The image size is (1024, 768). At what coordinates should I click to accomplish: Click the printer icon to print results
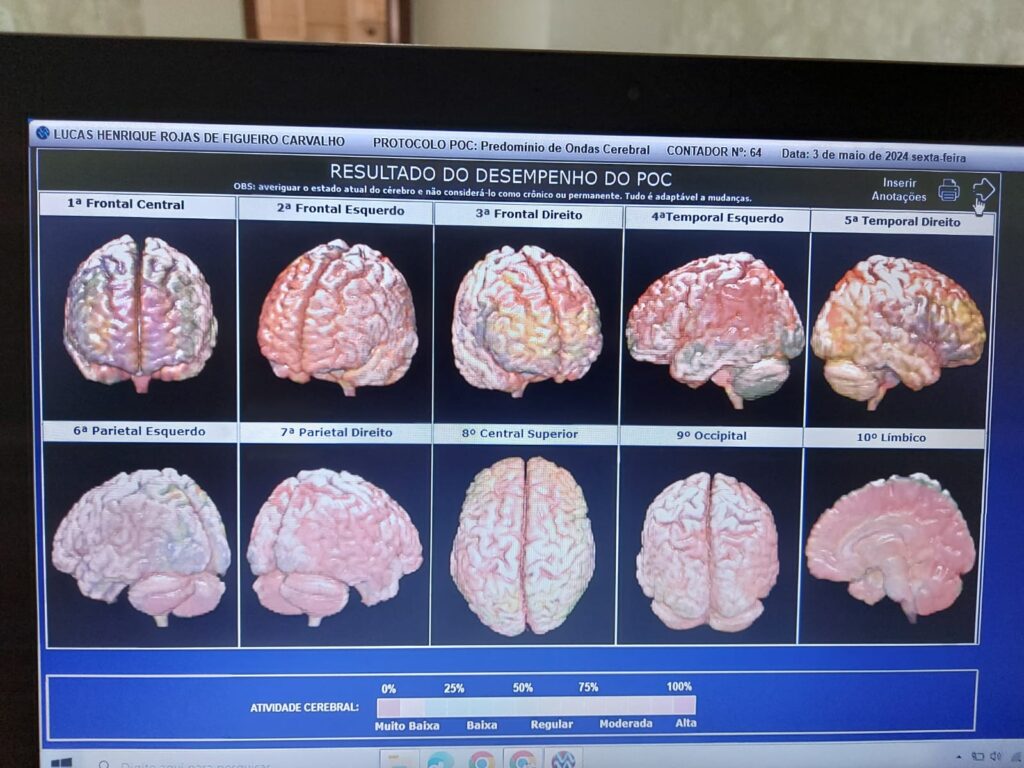948,190
